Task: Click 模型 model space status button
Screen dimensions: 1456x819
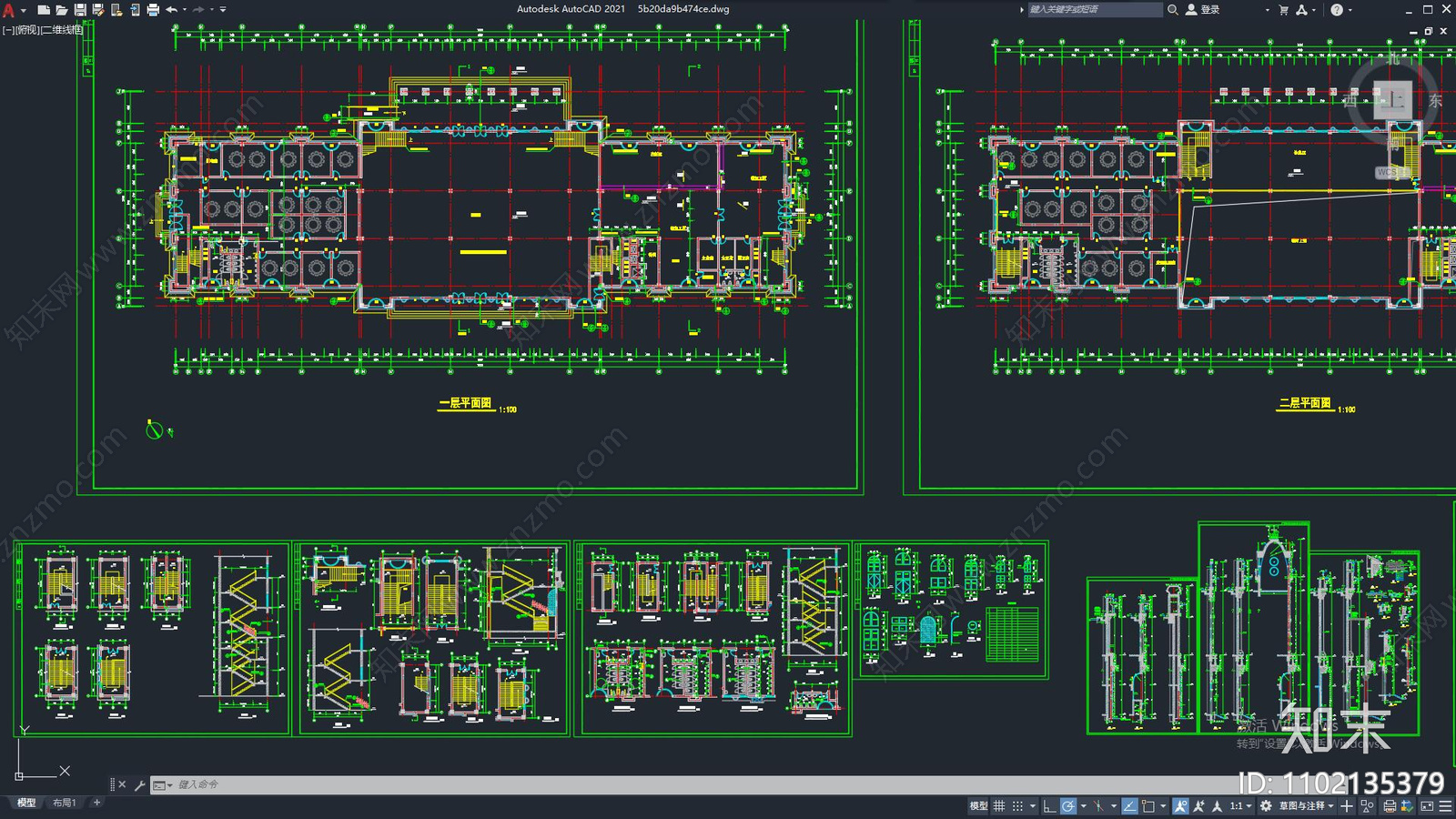Action: coord(978,806)
